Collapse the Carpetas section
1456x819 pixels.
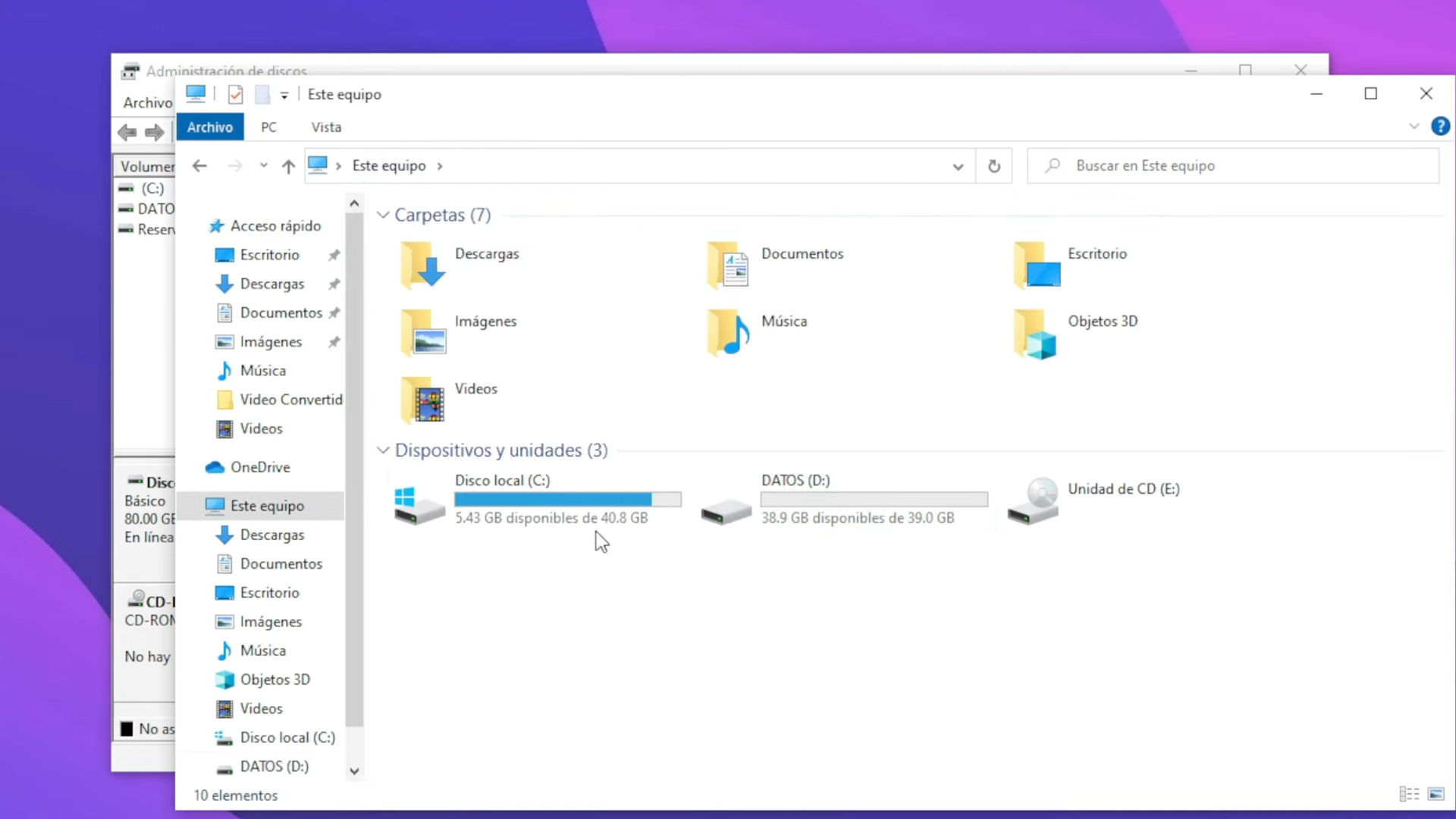[x=382, y=215]
